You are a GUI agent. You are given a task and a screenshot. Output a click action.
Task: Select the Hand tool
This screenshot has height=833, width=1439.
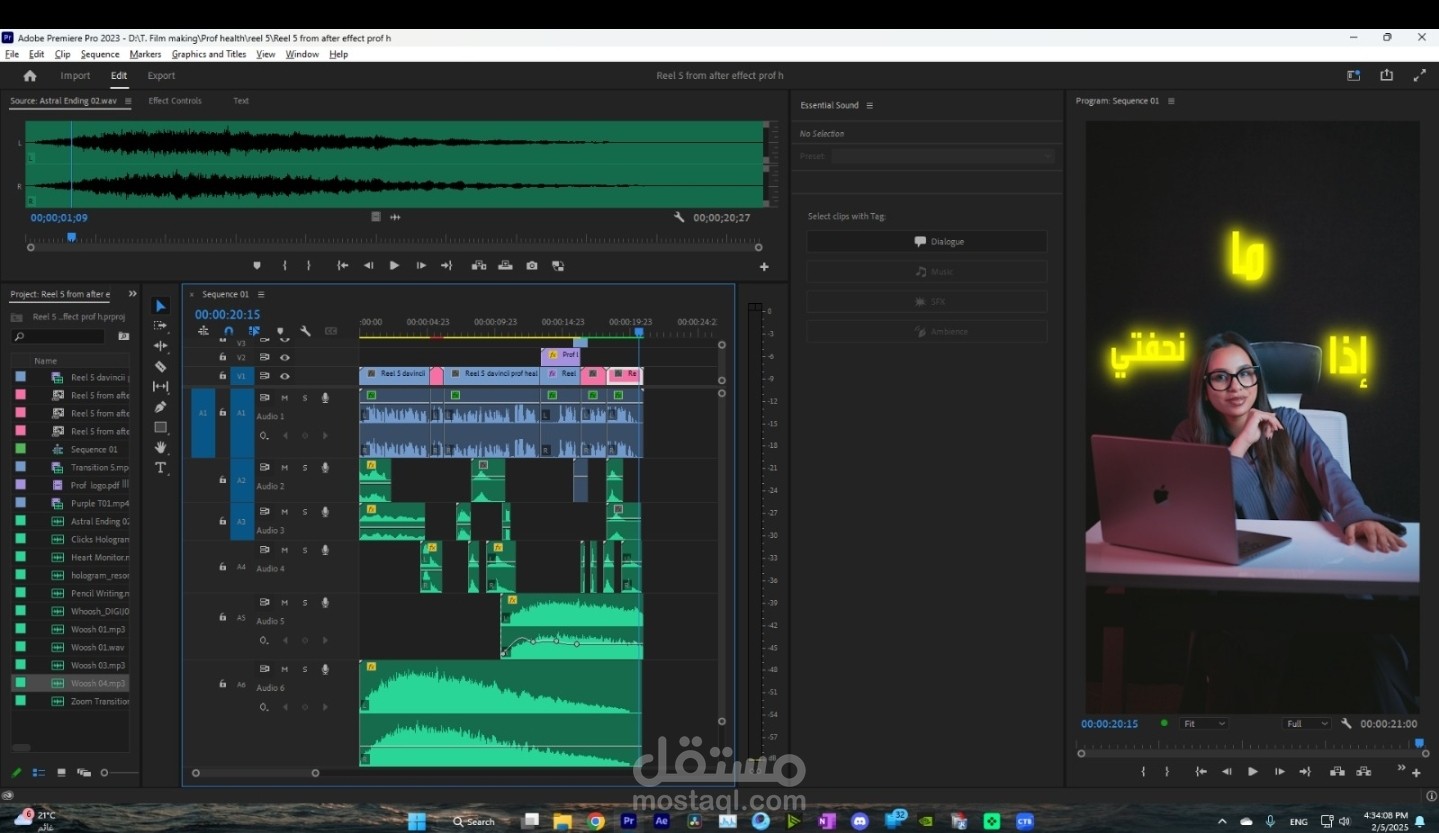160,448
